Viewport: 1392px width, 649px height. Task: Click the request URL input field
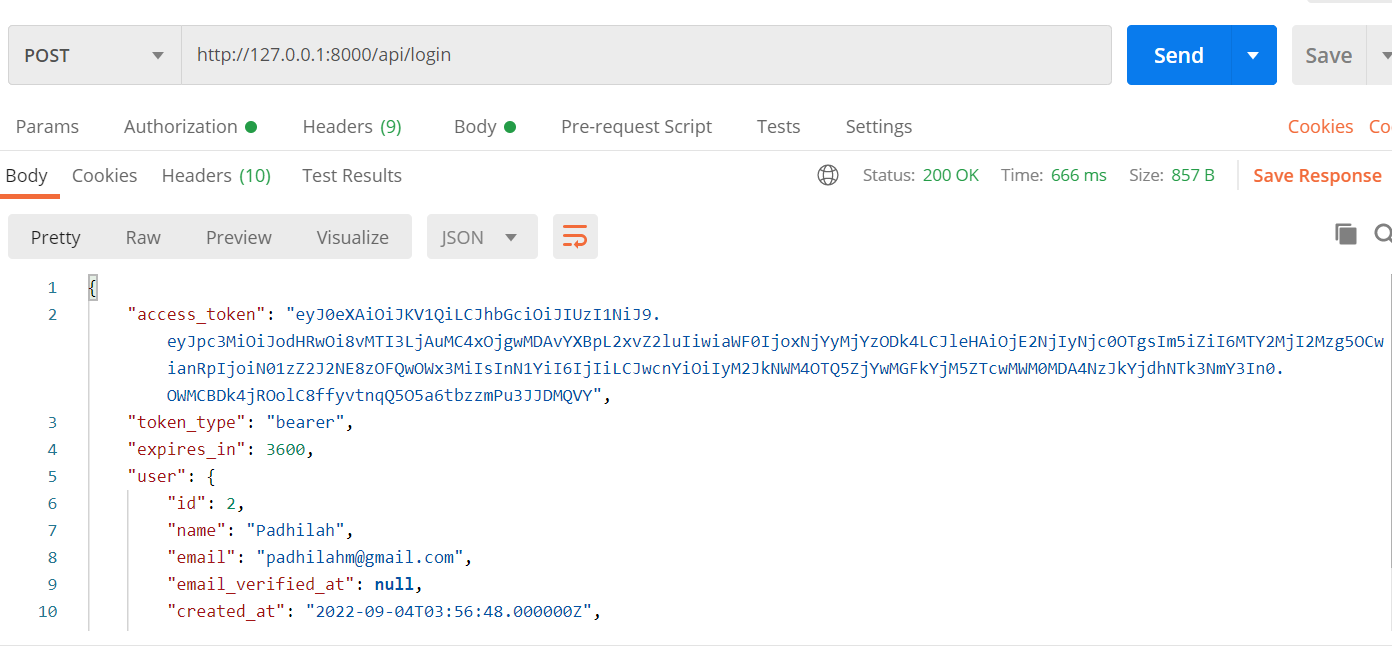[x=645, y=55]
